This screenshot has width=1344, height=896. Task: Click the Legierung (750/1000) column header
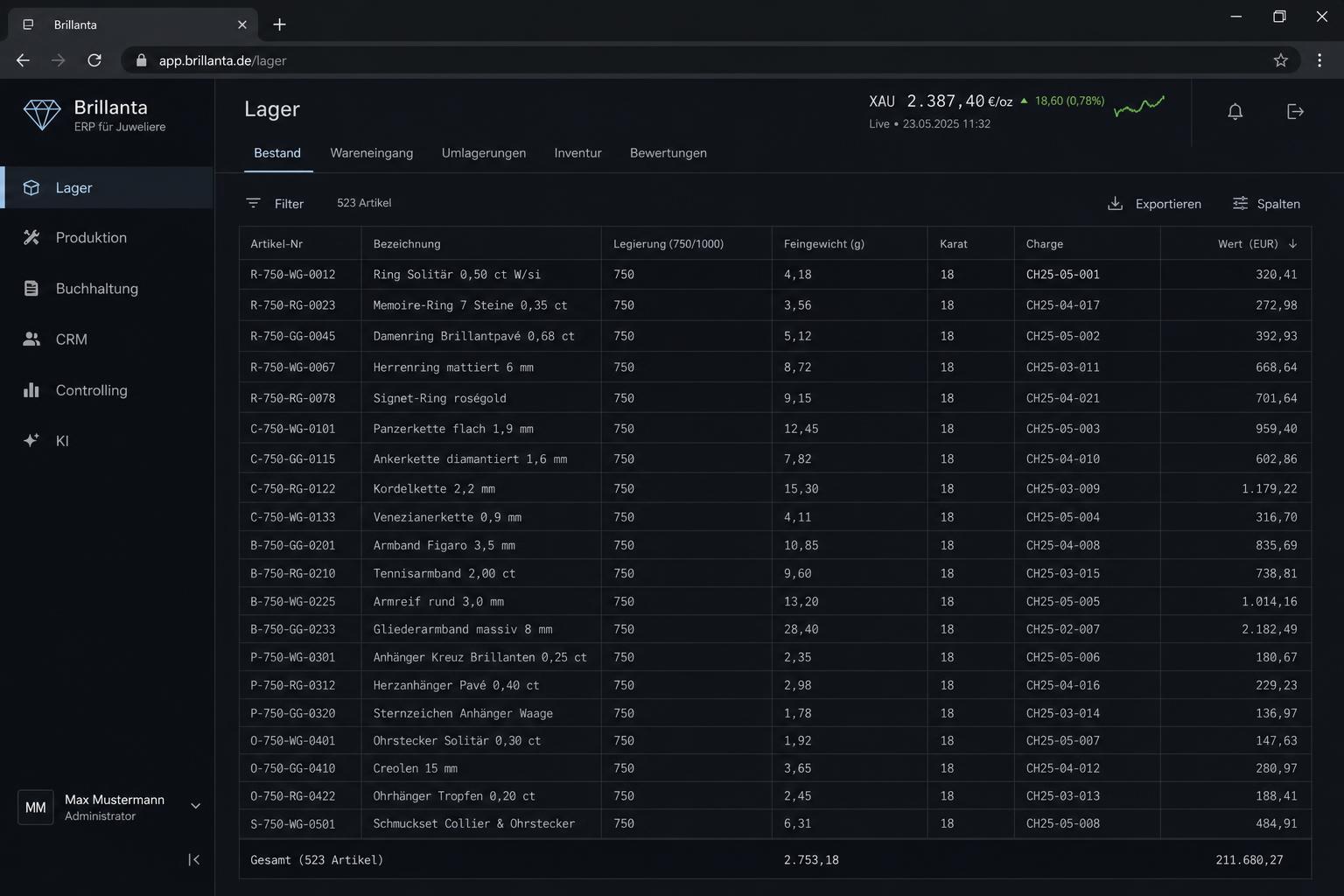[x=668, y=243]
